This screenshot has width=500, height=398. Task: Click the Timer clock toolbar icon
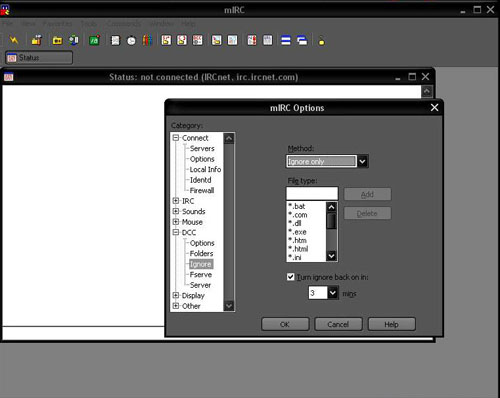(x=131, y=41)
